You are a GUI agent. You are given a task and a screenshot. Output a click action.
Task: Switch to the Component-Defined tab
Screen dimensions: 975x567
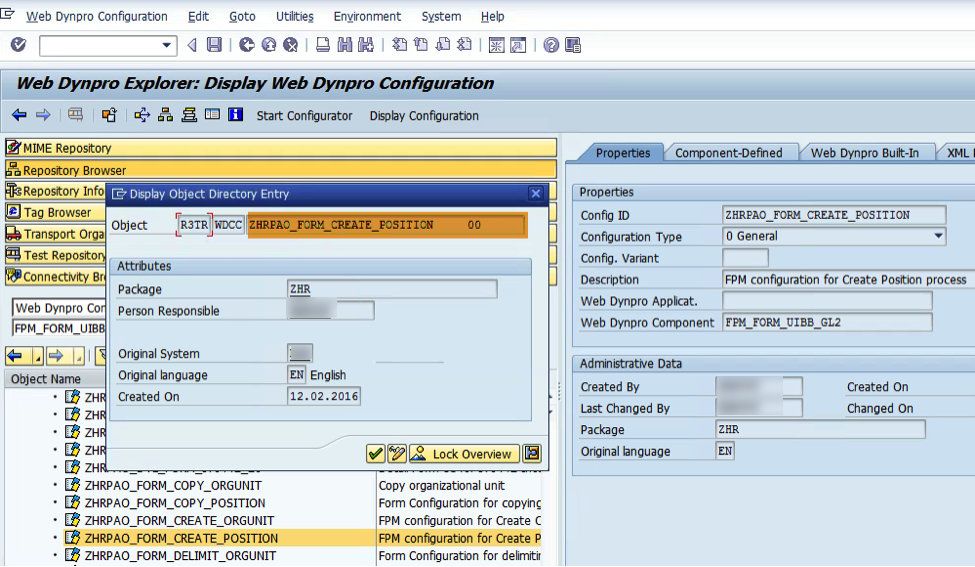(729, 153)
